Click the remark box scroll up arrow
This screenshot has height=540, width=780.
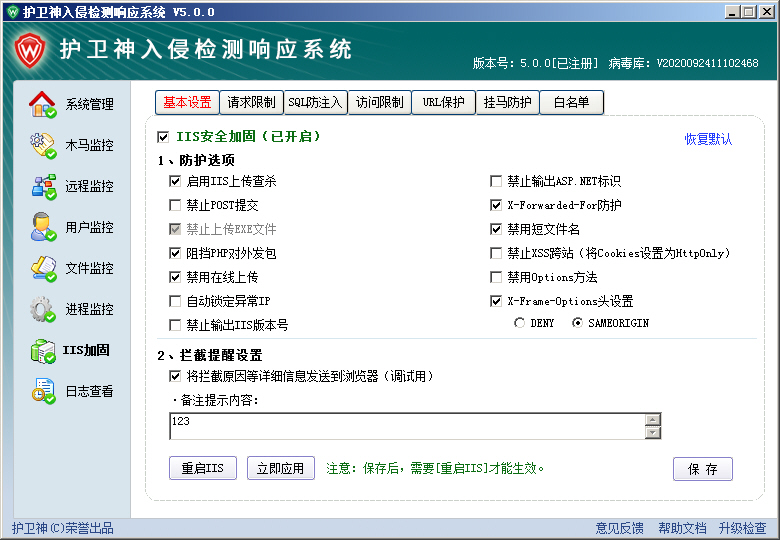click(652, 419)
